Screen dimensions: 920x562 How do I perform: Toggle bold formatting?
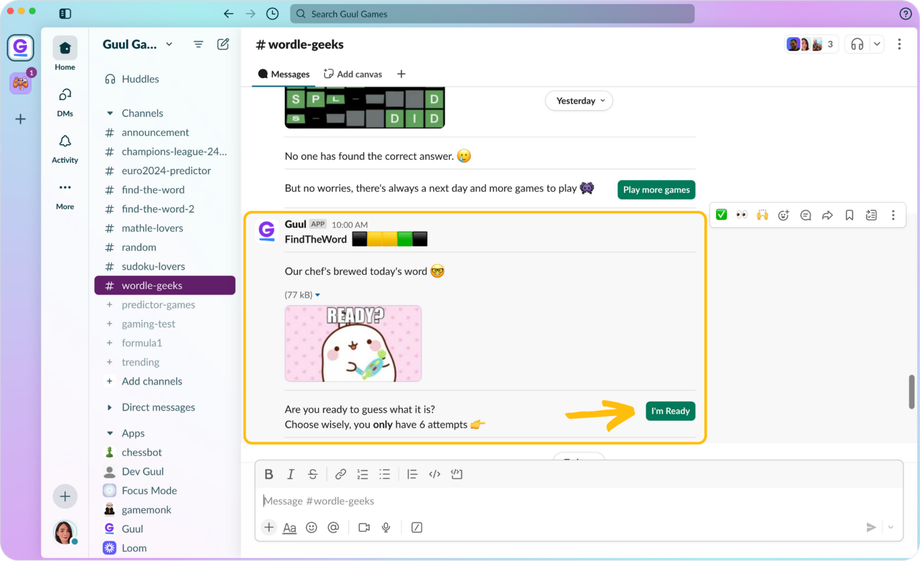pyautogui.click(x=269, y=474)
